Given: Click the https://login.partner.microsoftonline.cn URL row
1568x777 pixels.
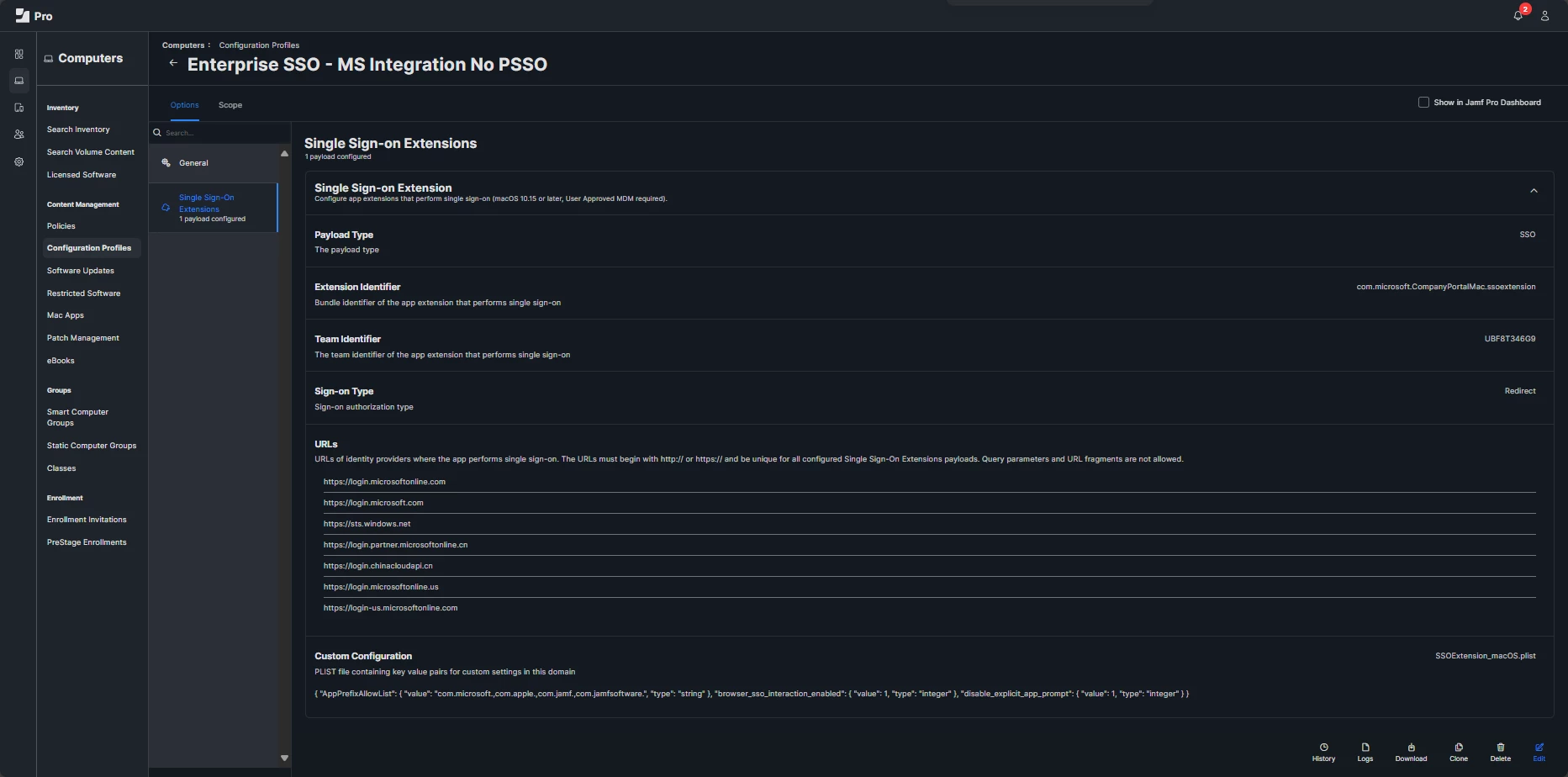Looking at the screenshot, I should pos(929,545).
